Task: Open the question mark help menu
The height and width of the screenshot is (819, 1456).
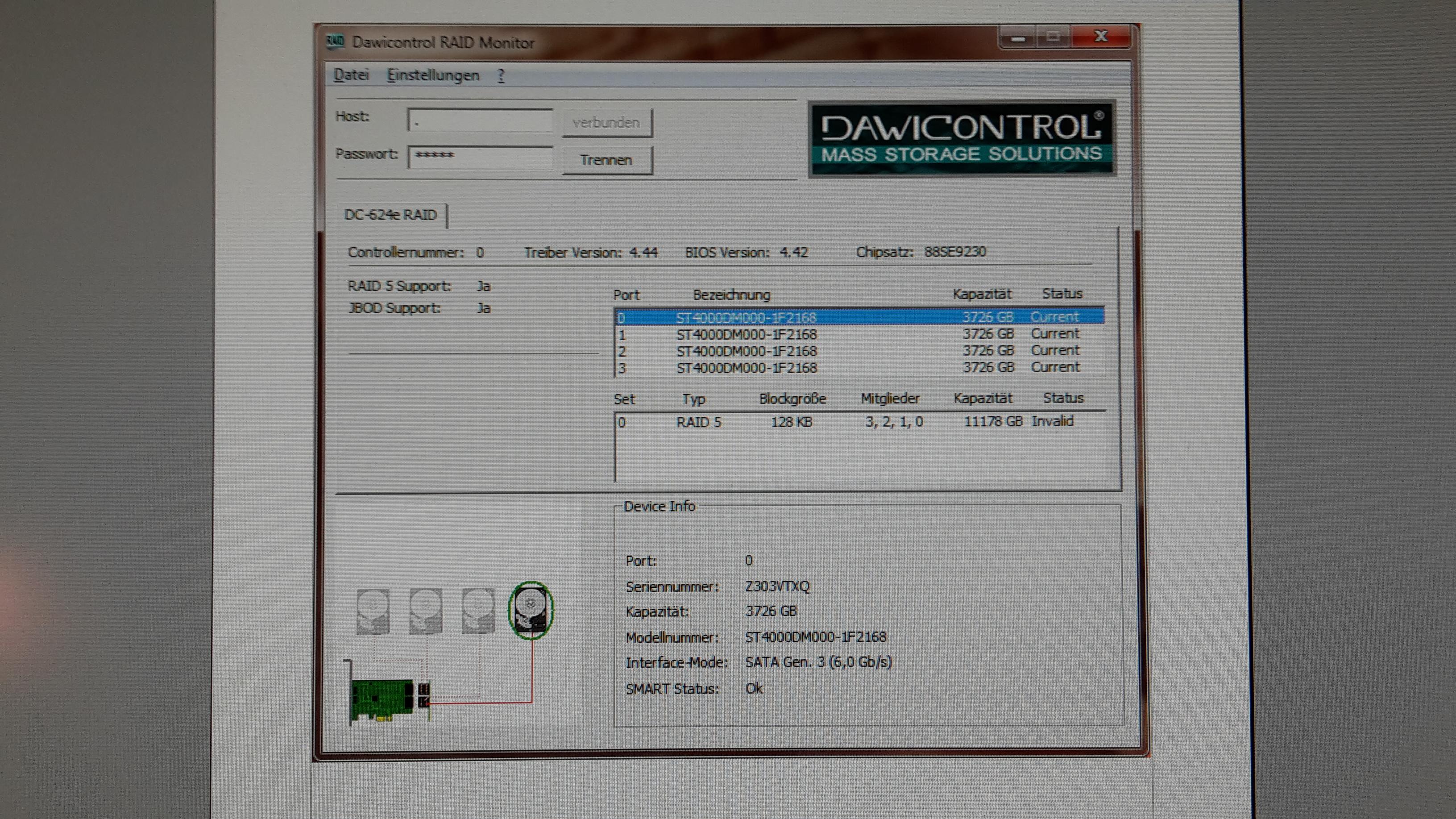Action: [501, 75]
